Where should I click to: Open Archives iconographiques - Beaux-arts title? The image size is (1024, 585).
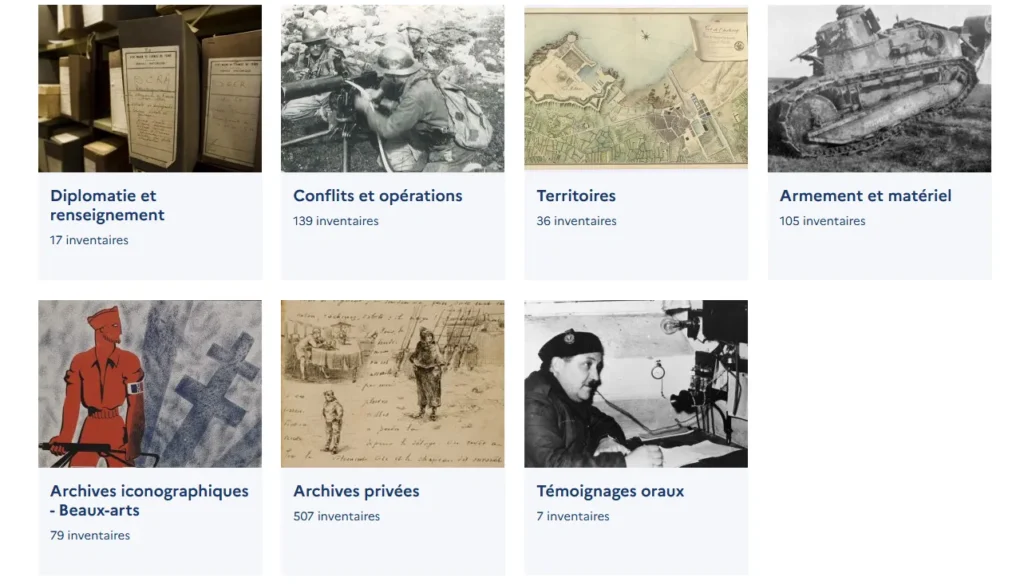point(150,500)
